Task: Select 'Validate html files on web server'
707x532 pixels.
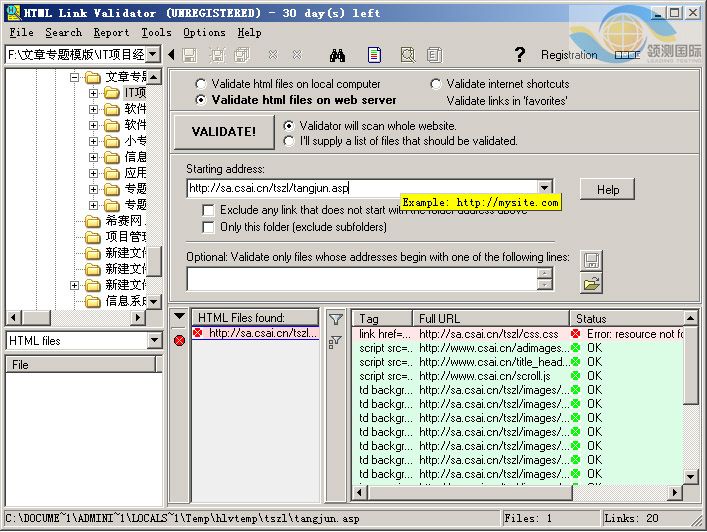Action: 201,100
